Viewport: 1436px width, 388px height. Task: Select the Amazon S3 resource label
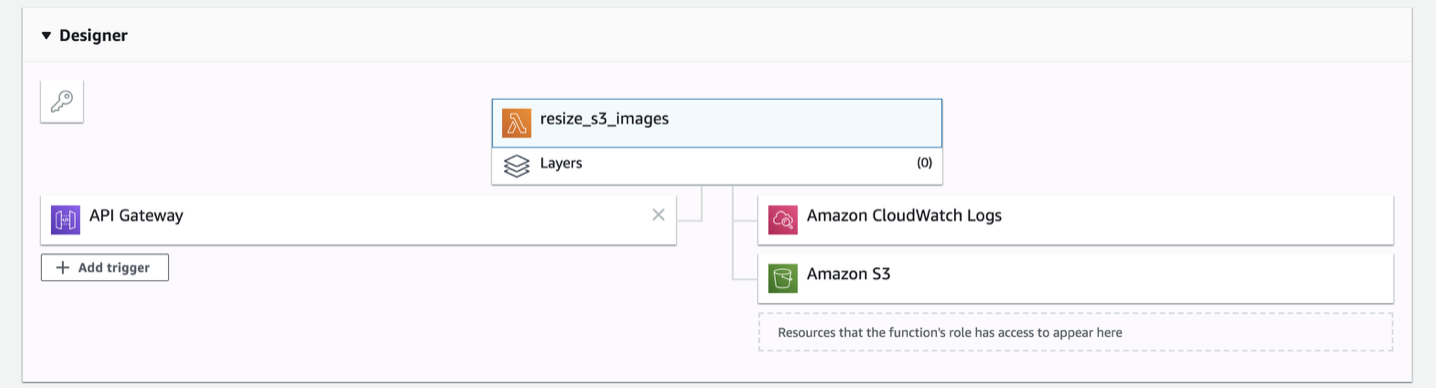pos(849,273)
